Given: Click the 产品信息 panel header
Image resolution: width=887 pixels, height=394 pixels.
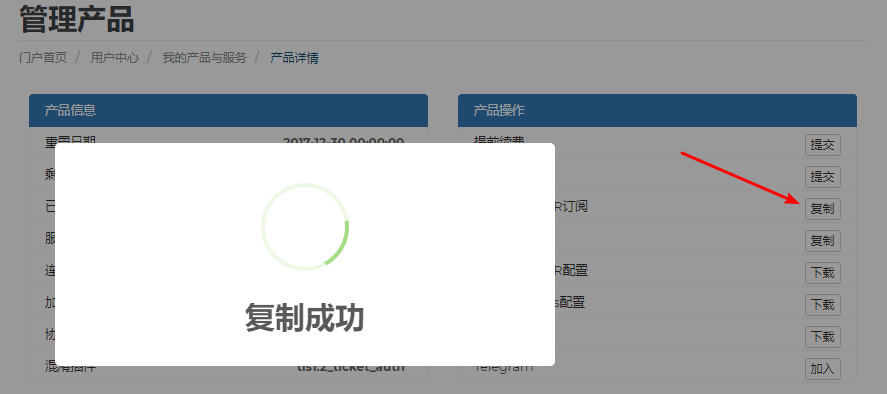Looking at the screenshot, I should 228,110.
